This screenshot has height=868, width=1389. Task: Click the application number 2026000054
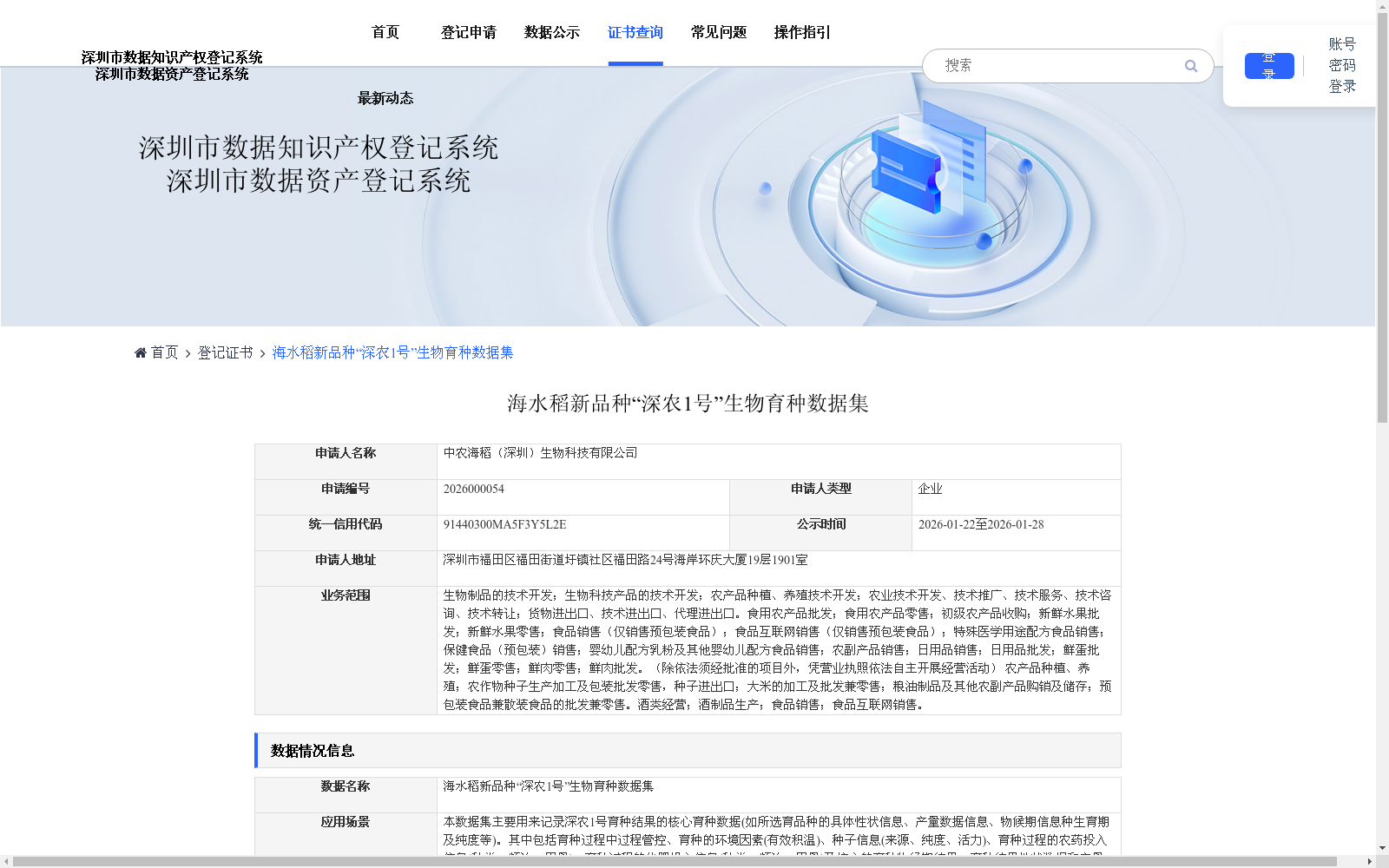[x=474, y=489]
